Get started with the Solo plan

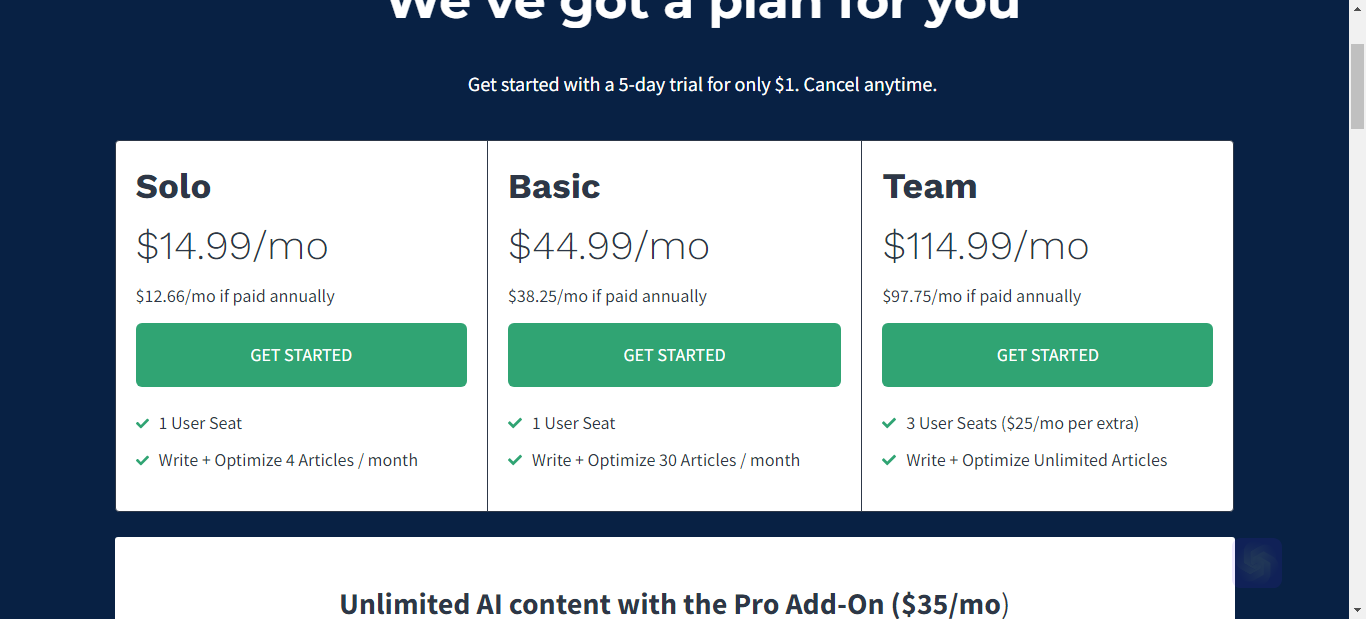tap(301, 355)
